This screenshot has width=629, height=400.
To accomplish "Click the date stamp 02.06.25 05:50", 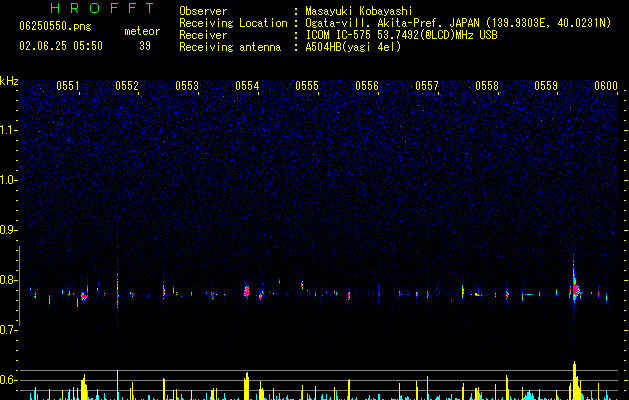I will point(61,46).
